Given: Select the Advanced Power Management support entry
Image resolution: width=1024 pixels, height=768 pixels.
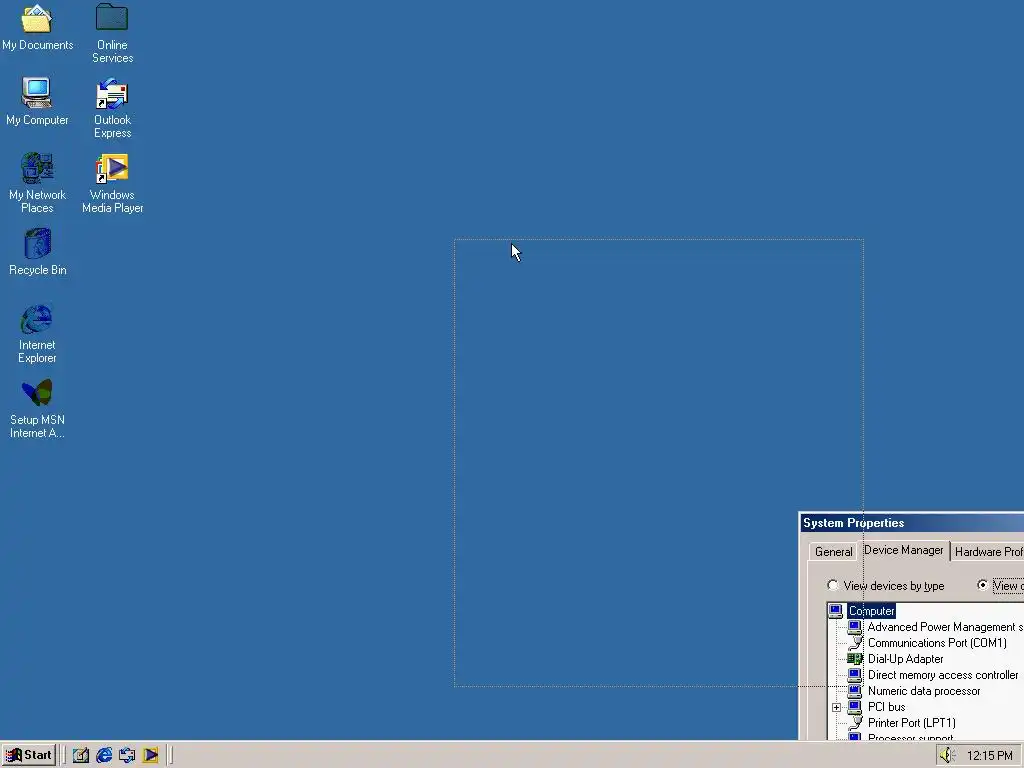Looking at the screenshot, I should point(945,627).
